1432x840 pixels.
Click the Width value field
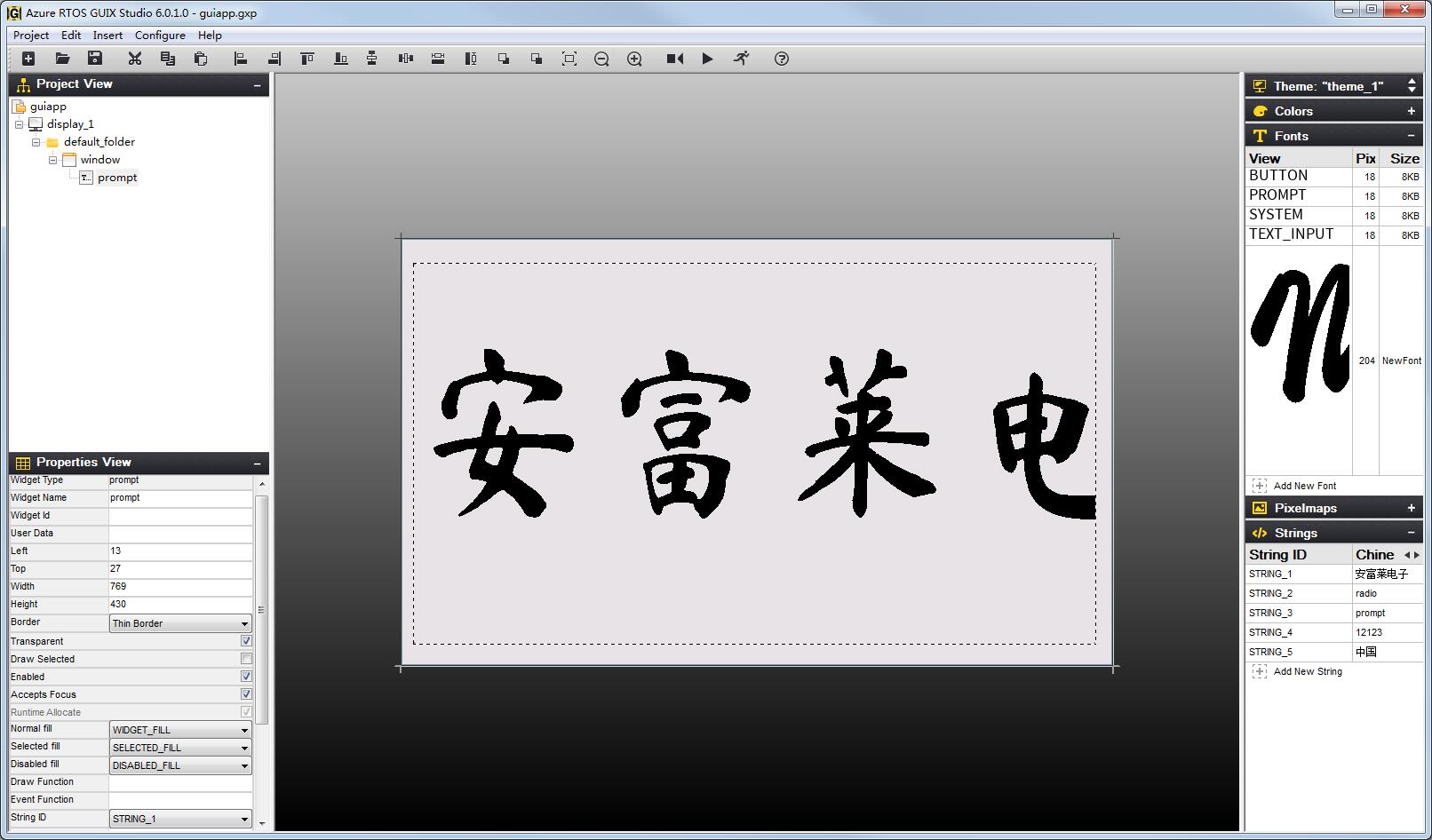tap(180, 587)
